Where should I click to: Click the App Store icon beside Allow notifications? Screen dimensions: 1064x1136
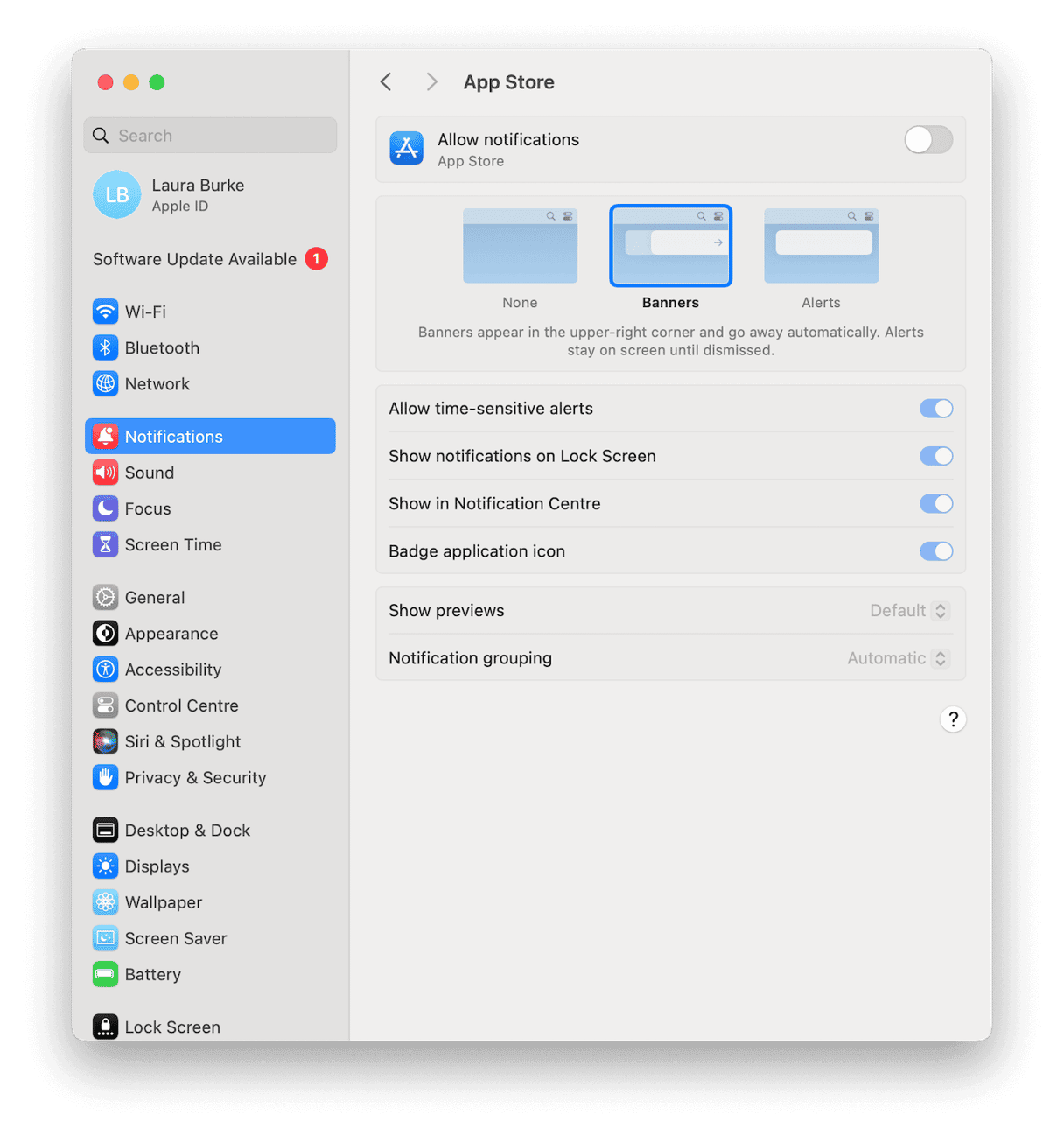[406, 149]
